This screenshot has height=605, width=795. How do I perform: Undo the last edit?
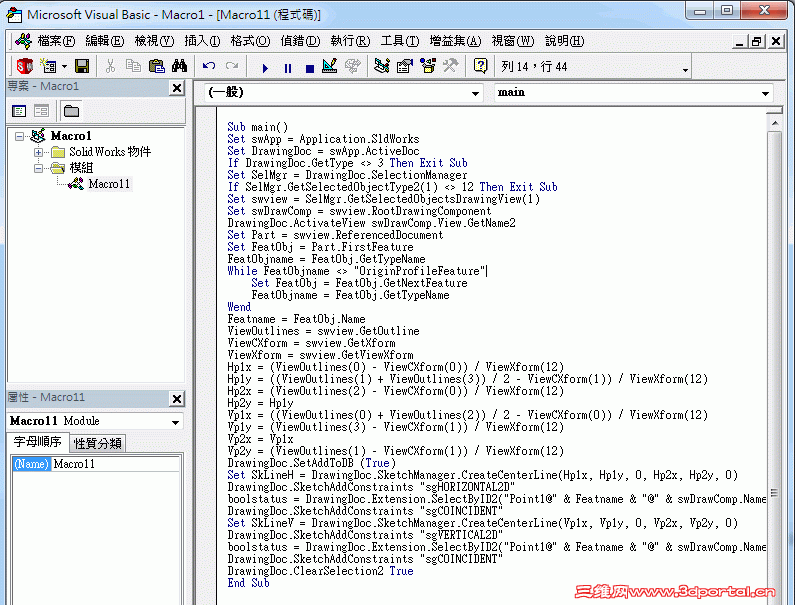209,66
